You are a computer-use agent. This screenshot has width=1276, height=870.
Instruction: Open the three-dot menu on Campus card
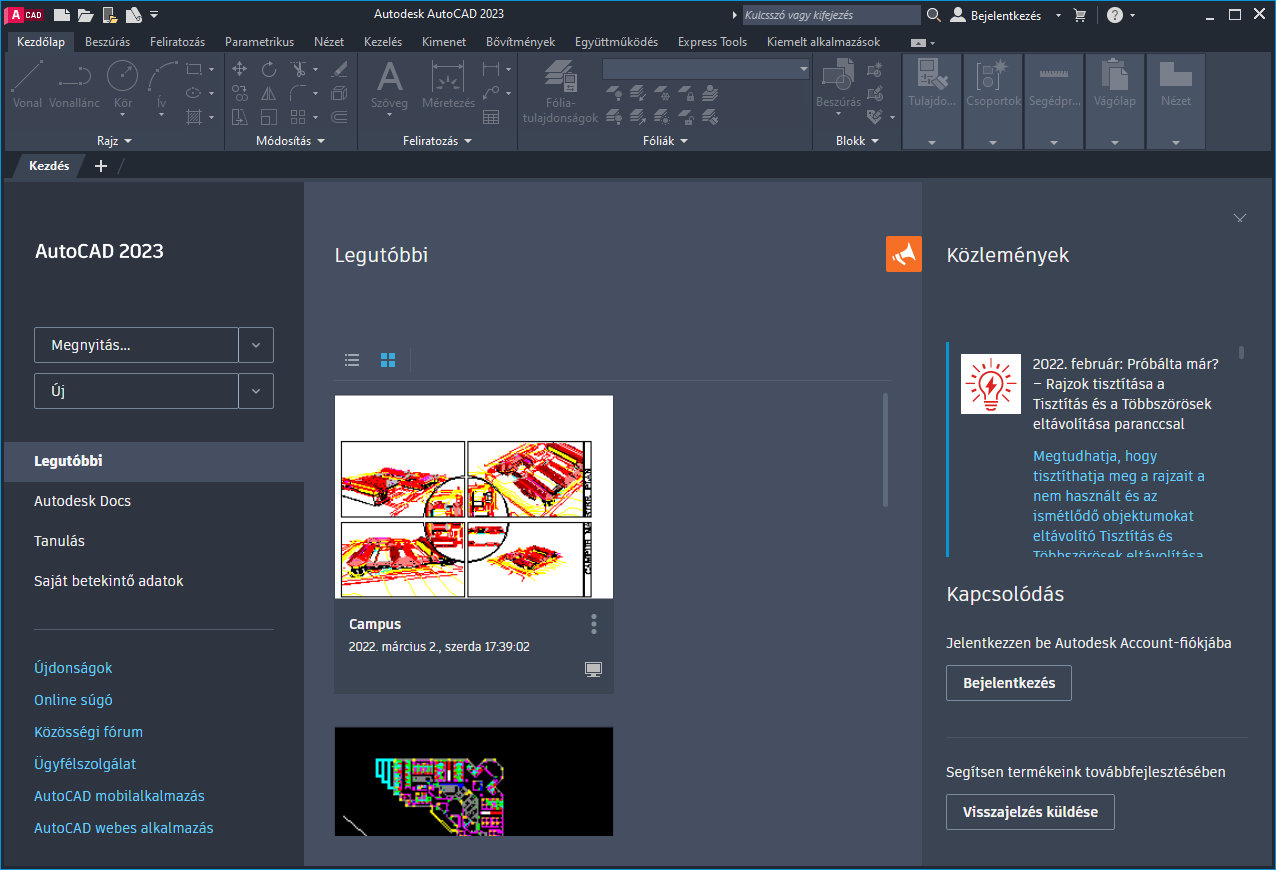594,624
